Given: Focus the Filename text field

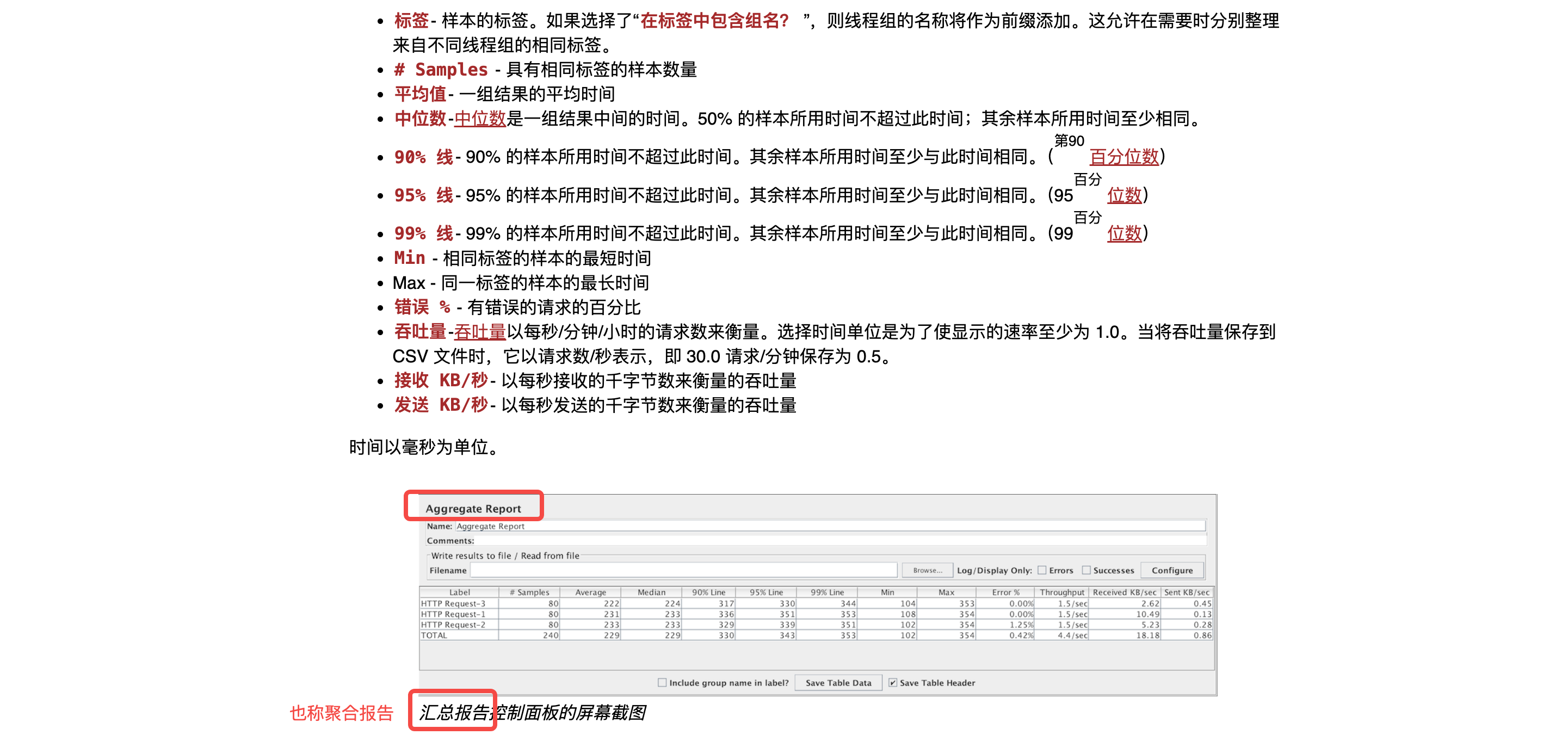Looking at the screenshot, I should [683, 571].
